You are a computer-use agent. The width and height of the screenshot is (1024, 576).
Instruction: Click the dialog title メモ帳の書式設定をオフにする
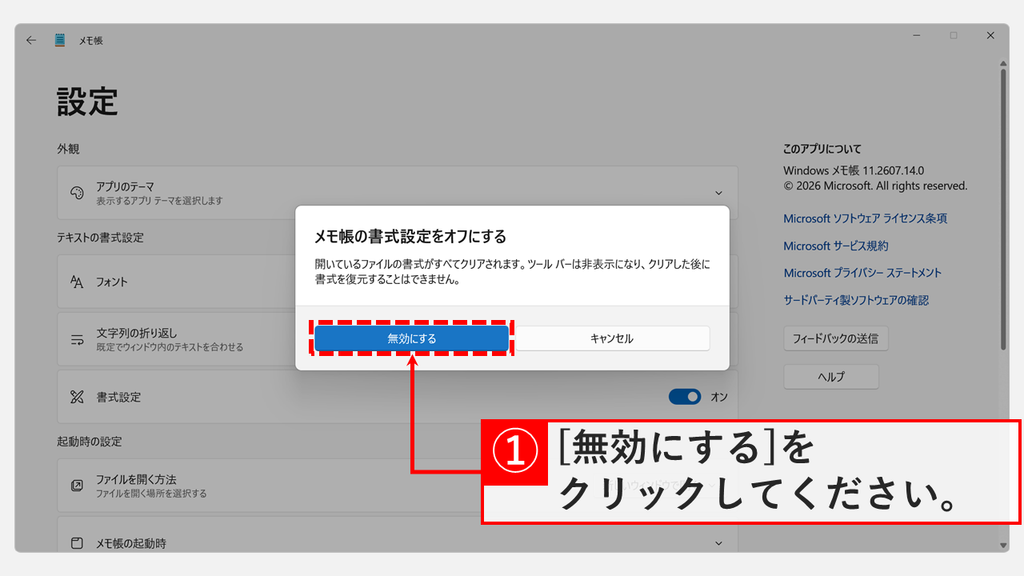(x=410, y=236)
